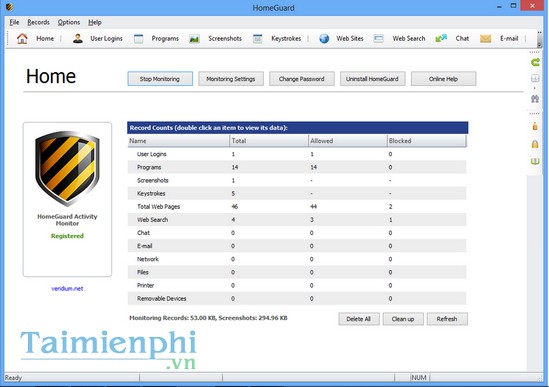Click the Clean up button
The image size is (549, 387).
pos(403,319)
